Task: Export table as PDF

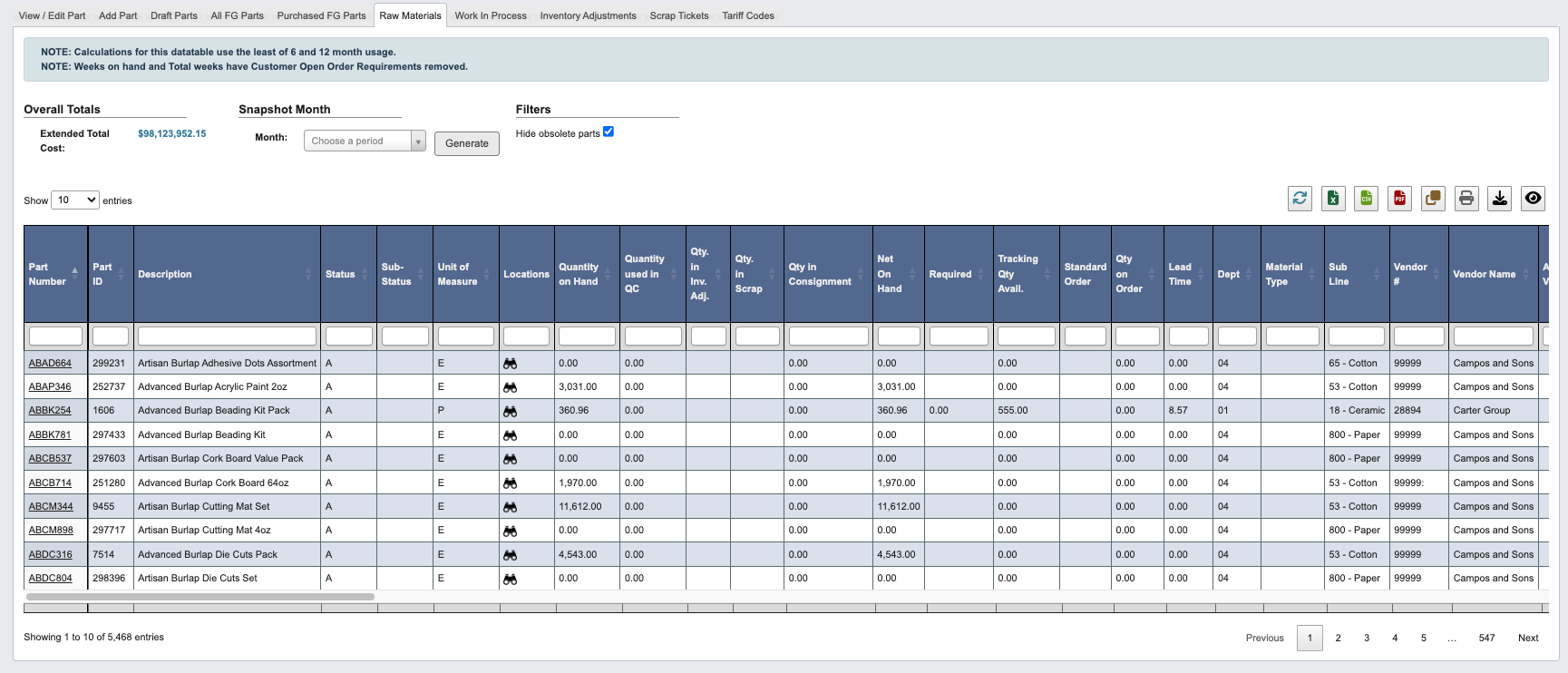Action: tap(1400, 198)
